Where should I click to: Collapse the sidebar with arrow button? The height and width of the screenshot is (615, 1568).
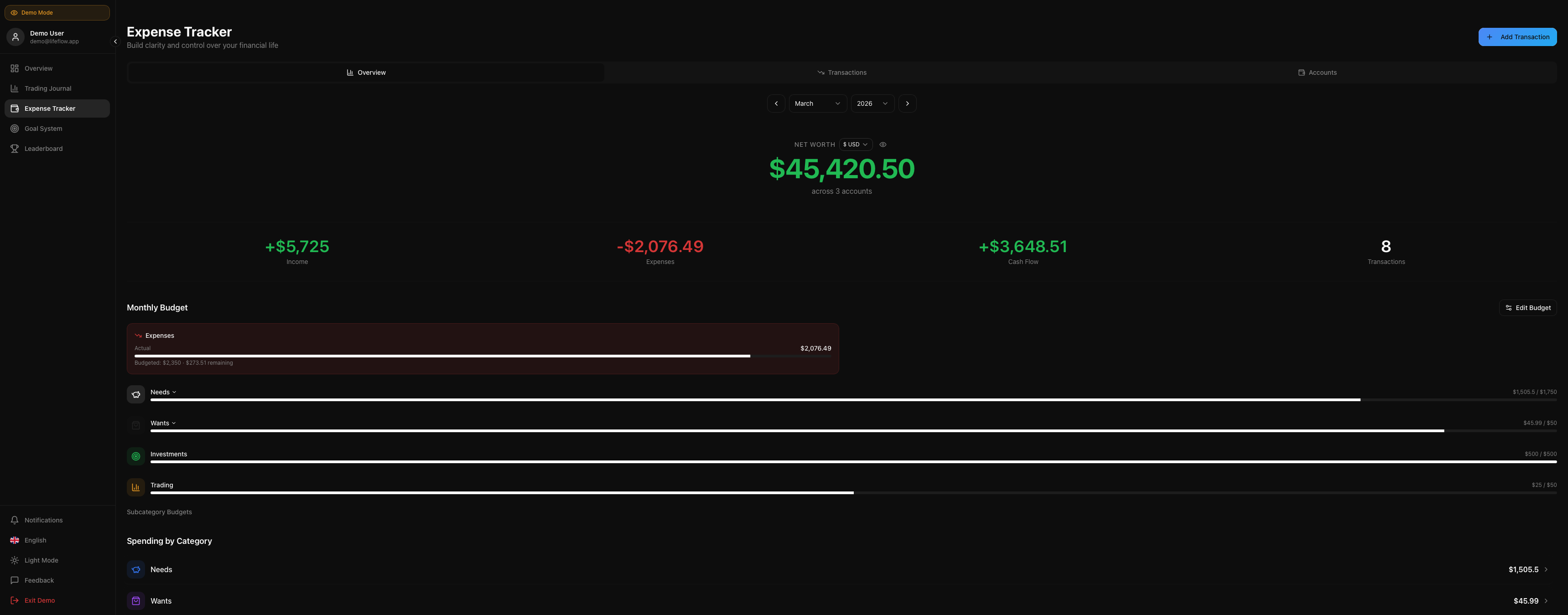(x=115, y=41)
